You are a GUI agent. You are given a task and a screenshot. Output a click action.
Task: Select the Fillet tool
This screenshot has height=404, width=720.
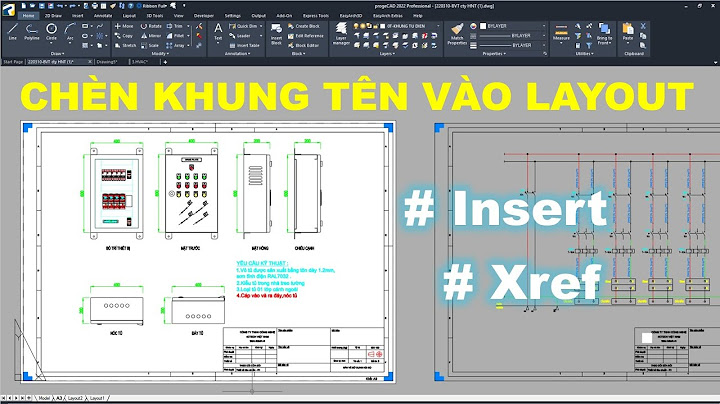[x=175, y=36]
